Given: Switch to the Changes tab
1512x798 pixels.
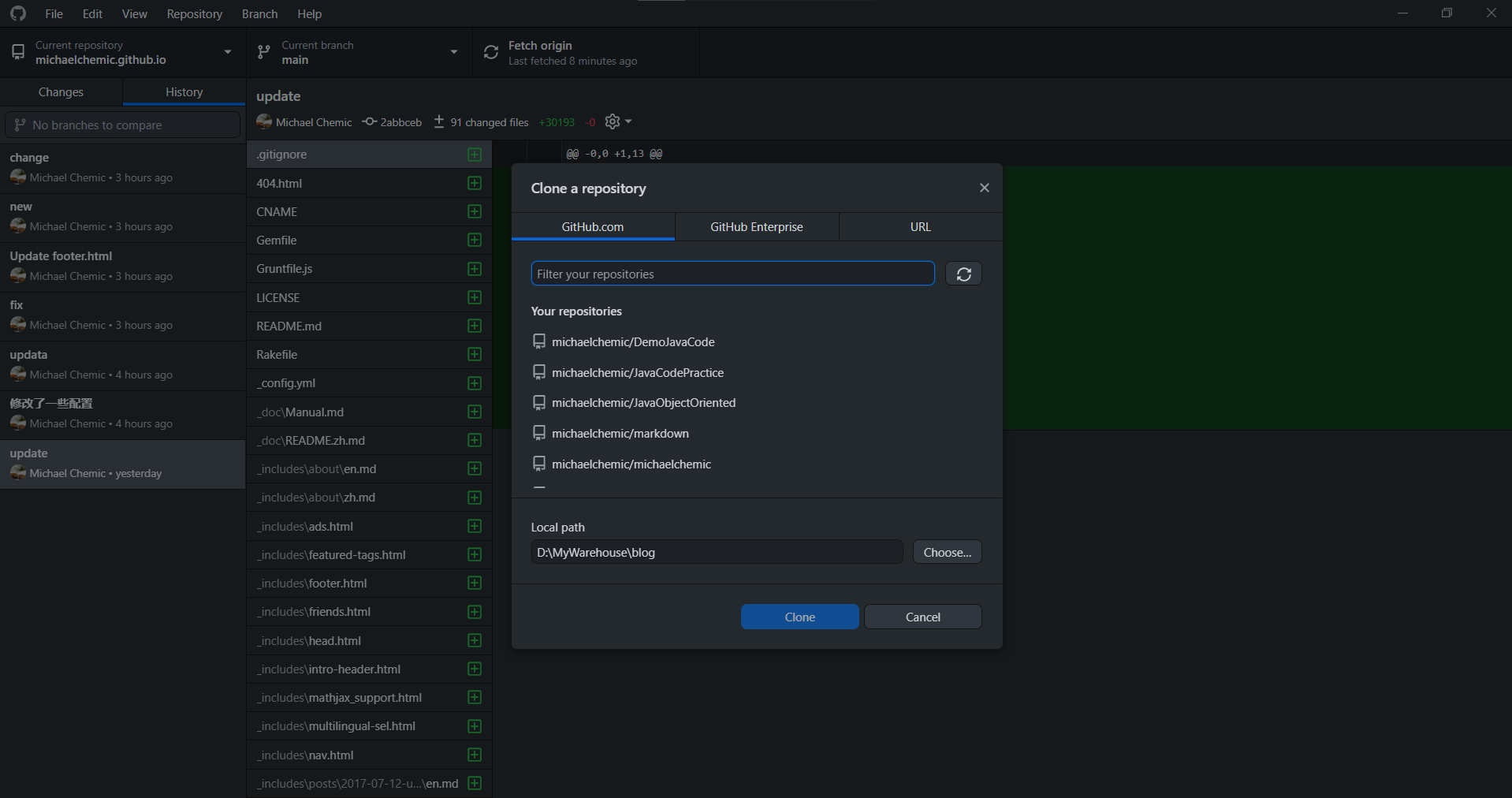Looking at the screenshot, I should pos(61,92).
